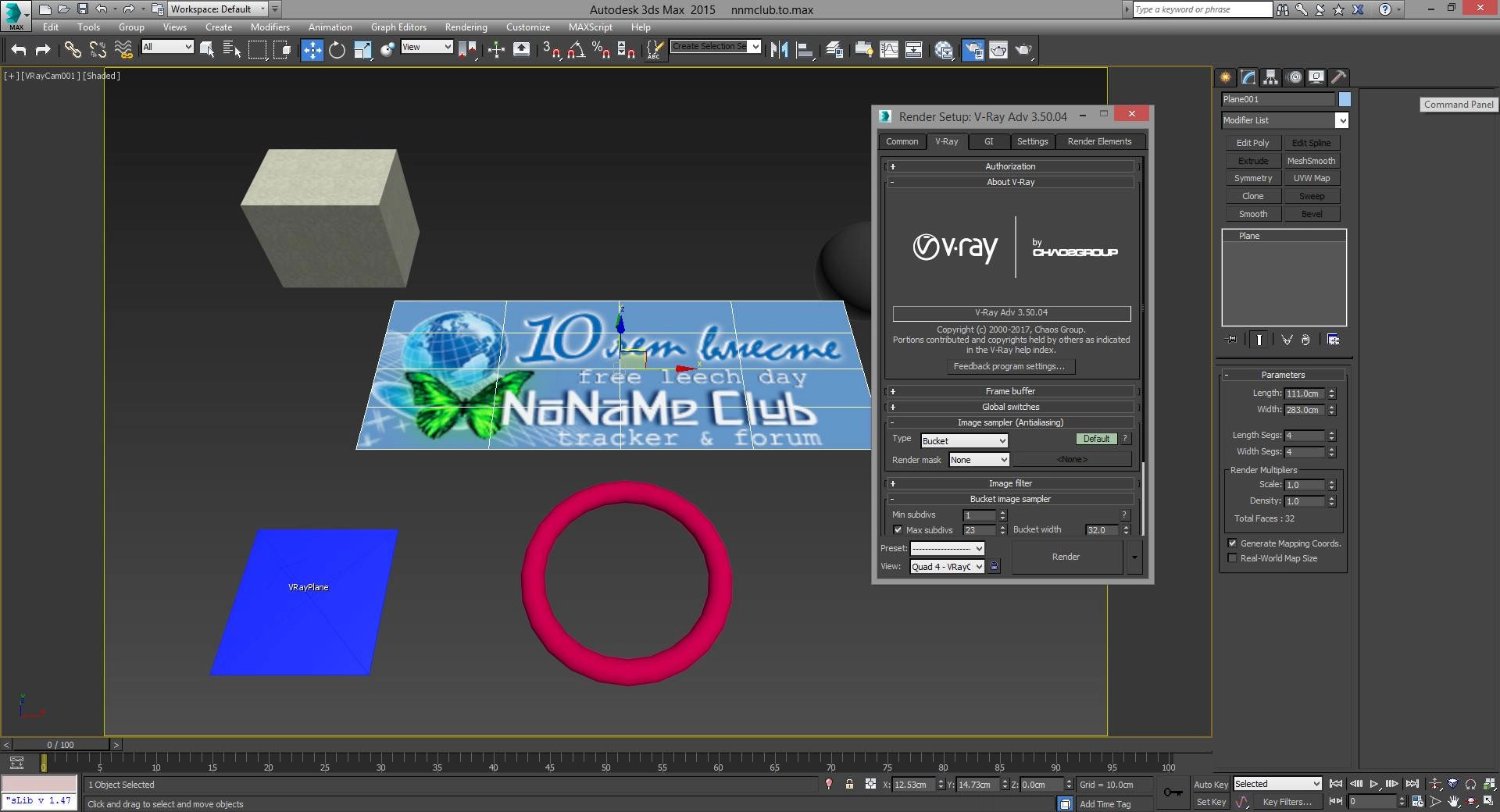Expand the Image filter rollout
Screen dimensions: 1500x812
[x=1010, y=483]
